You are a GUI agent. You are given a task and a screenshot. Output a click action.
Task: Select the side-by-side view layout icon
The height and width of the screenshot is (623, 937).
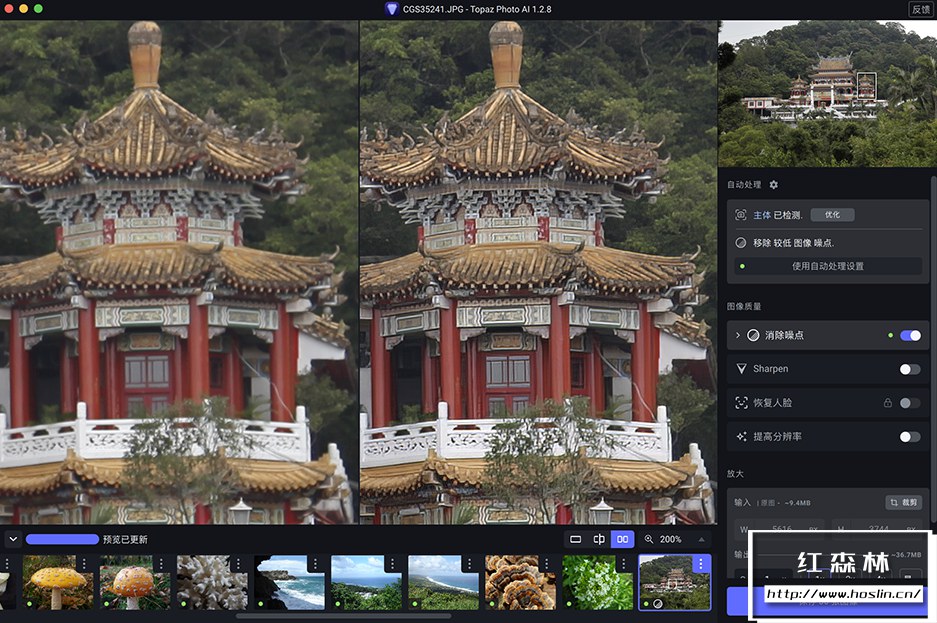(x=622, y=539)
